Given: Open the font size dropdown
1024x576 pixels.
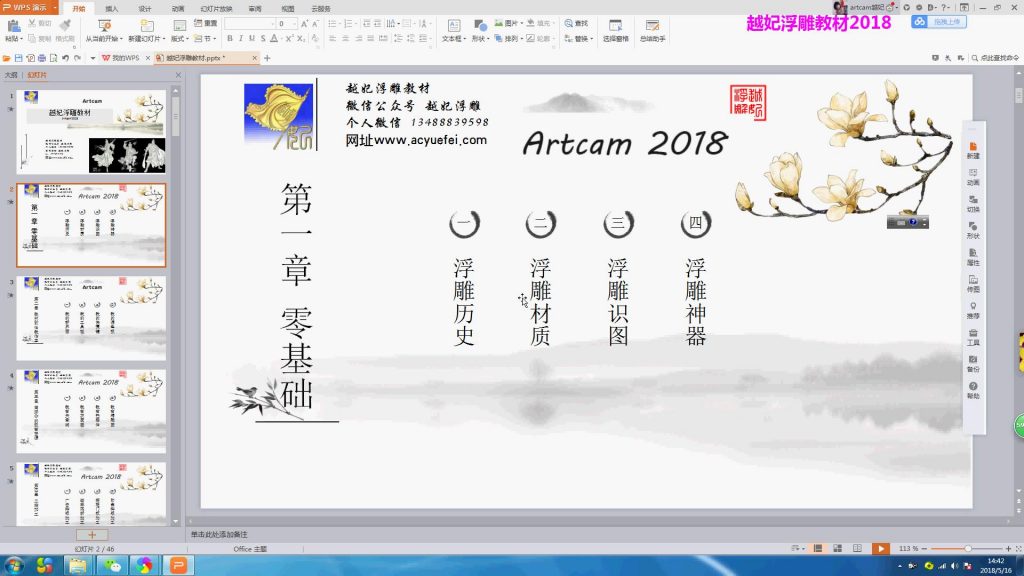Looking at the screenshot, I should (x=294, y=24).
